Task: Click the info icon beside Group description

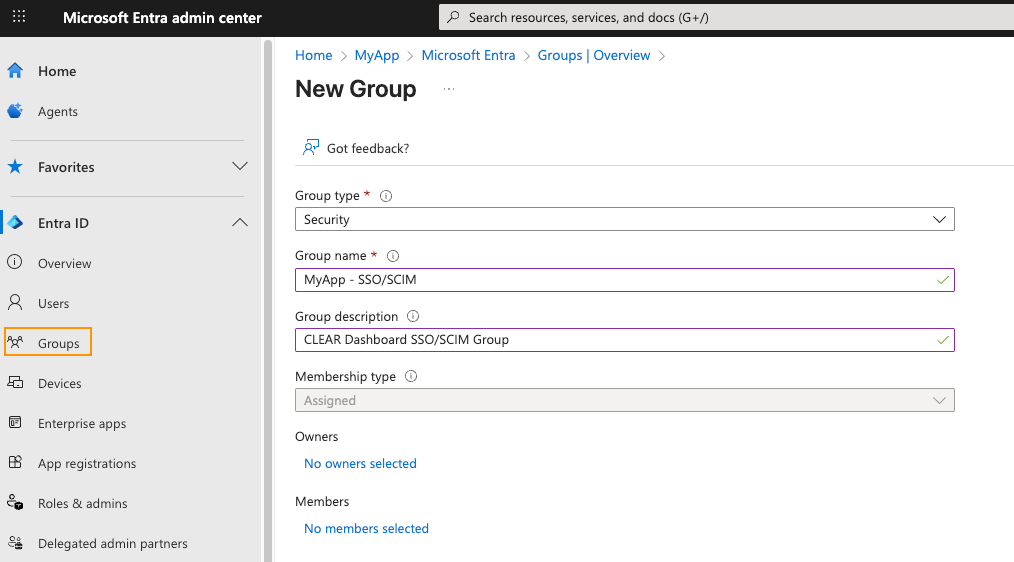Action: pyautogui.click(x=413, y=316)
